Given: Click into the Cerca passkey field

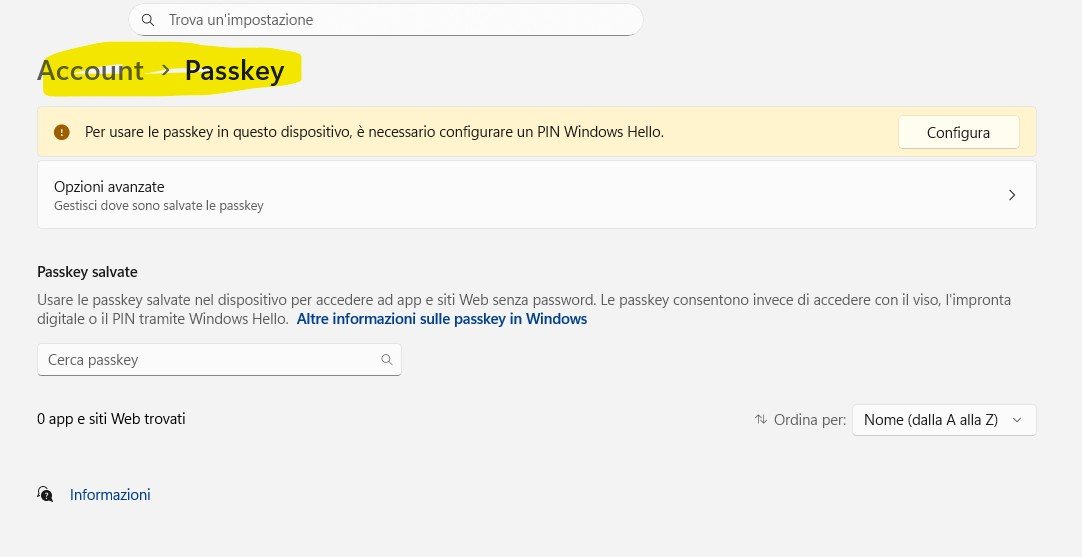Looking at the screenshot, I should [210, 360].
